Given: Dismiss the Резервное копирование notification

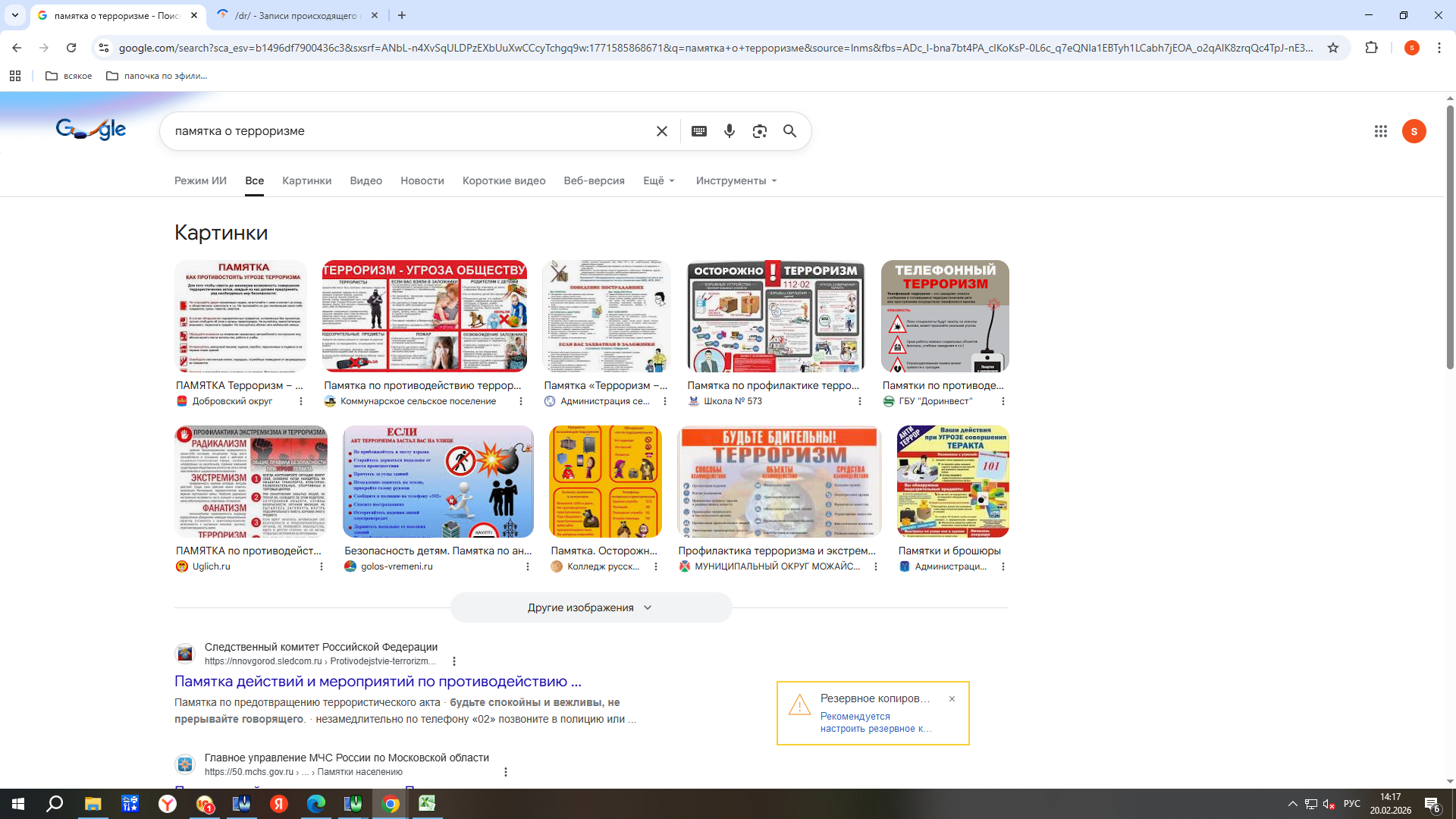Looking at the screenshot, I should point(952,698).
